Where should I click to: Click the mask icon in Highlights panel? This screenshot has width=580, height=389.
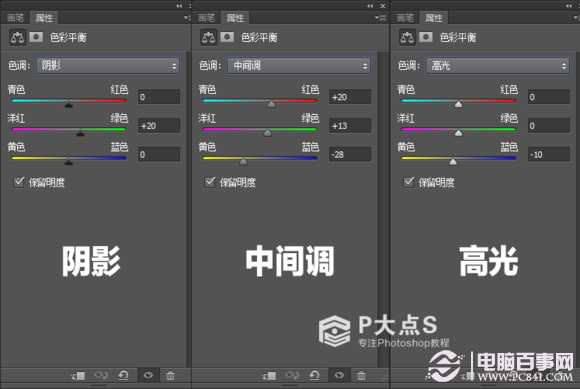(x=426, y=37)
